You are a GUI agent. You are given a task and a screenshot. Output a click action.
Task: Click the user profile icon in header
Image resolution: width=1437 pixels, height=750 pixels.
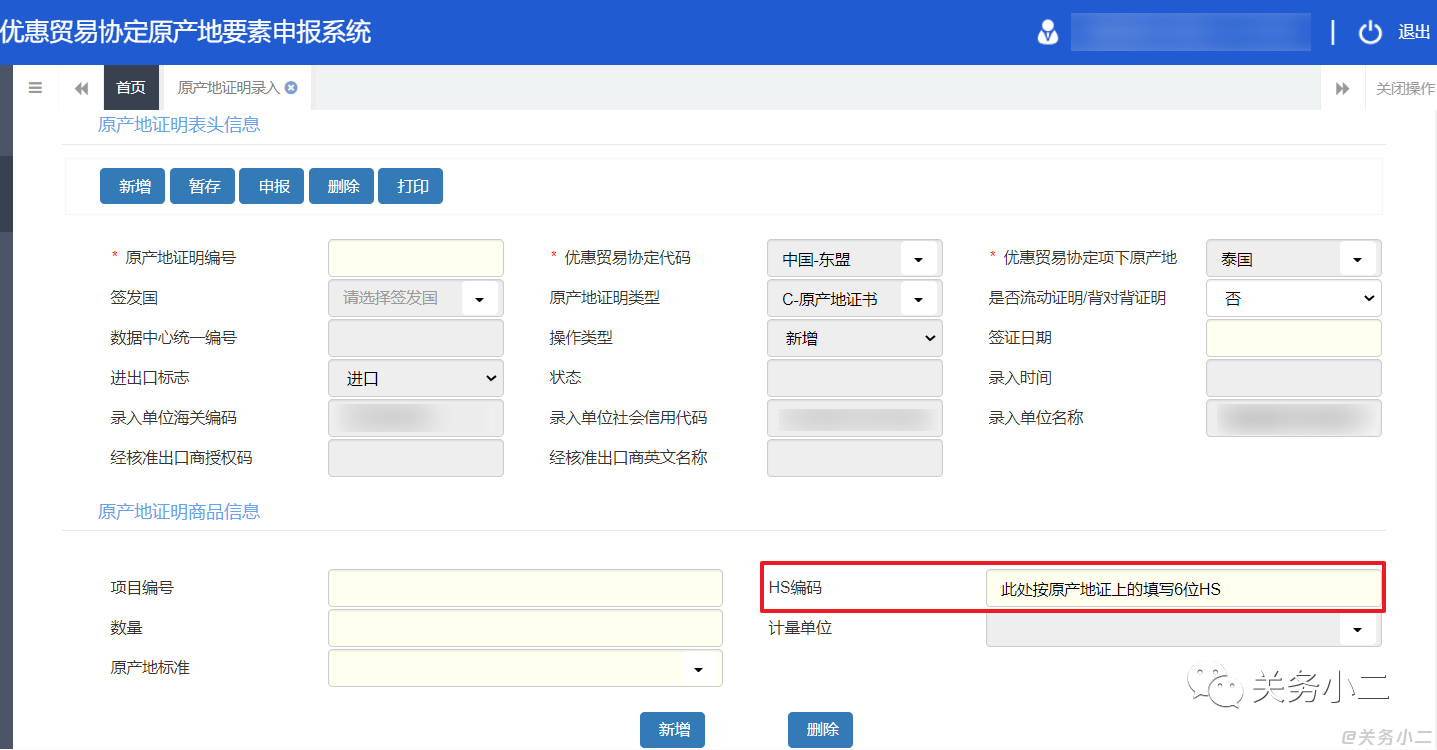click(1047, 32)
